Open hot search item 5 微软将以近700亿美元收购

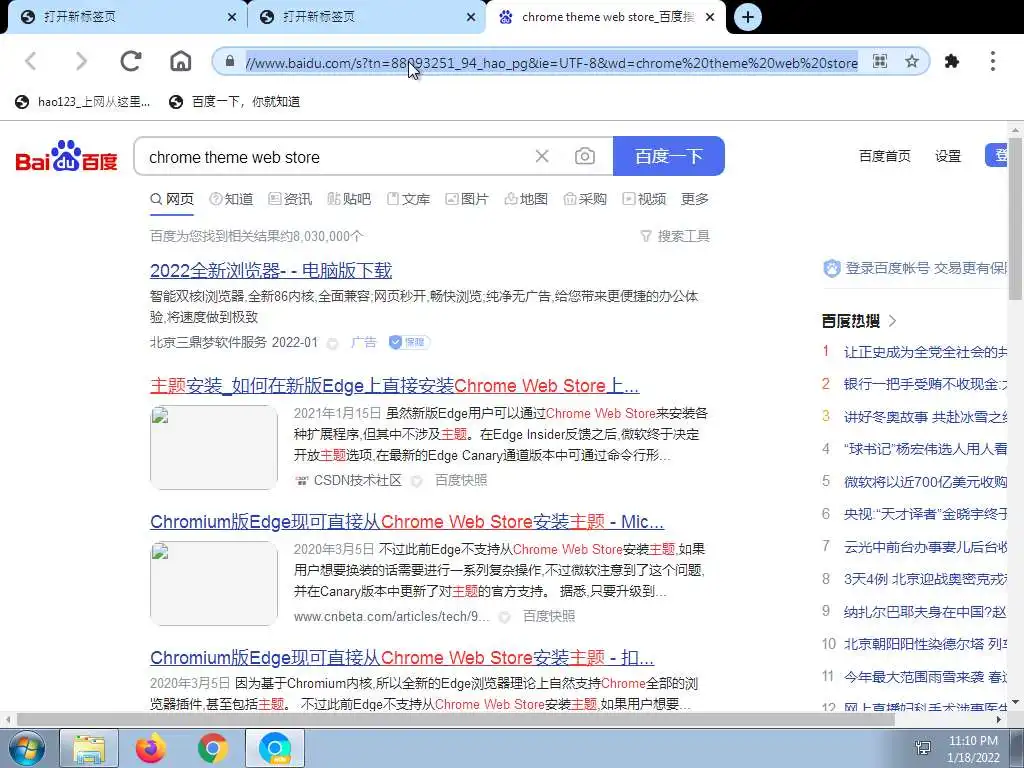[x=925, y=482]
